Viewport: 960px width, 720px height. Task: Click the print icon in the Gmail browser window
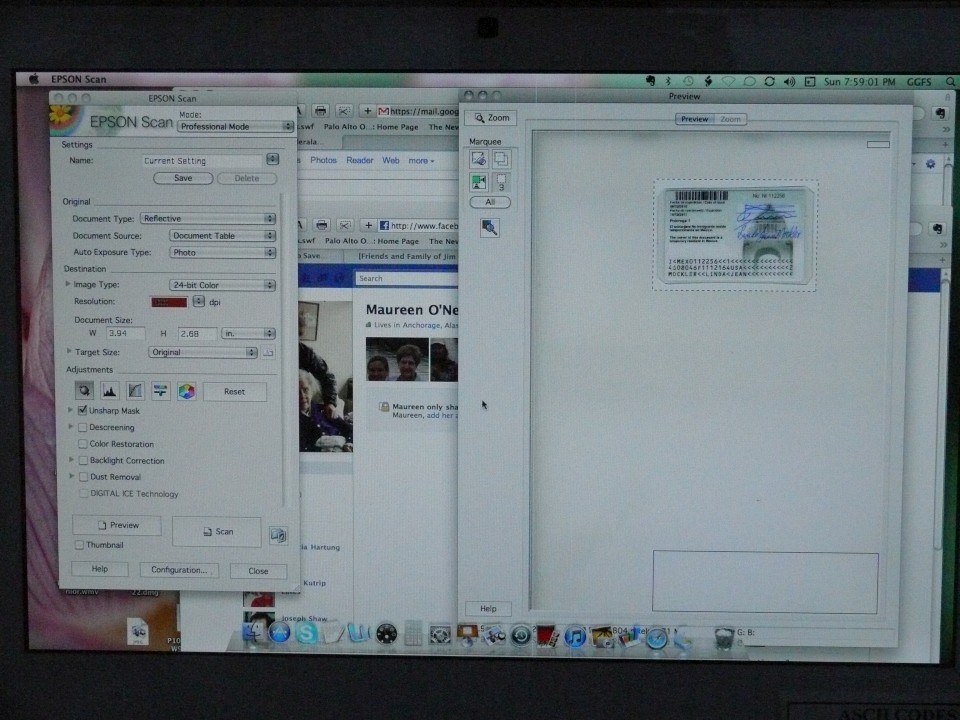tap(320, 110)
